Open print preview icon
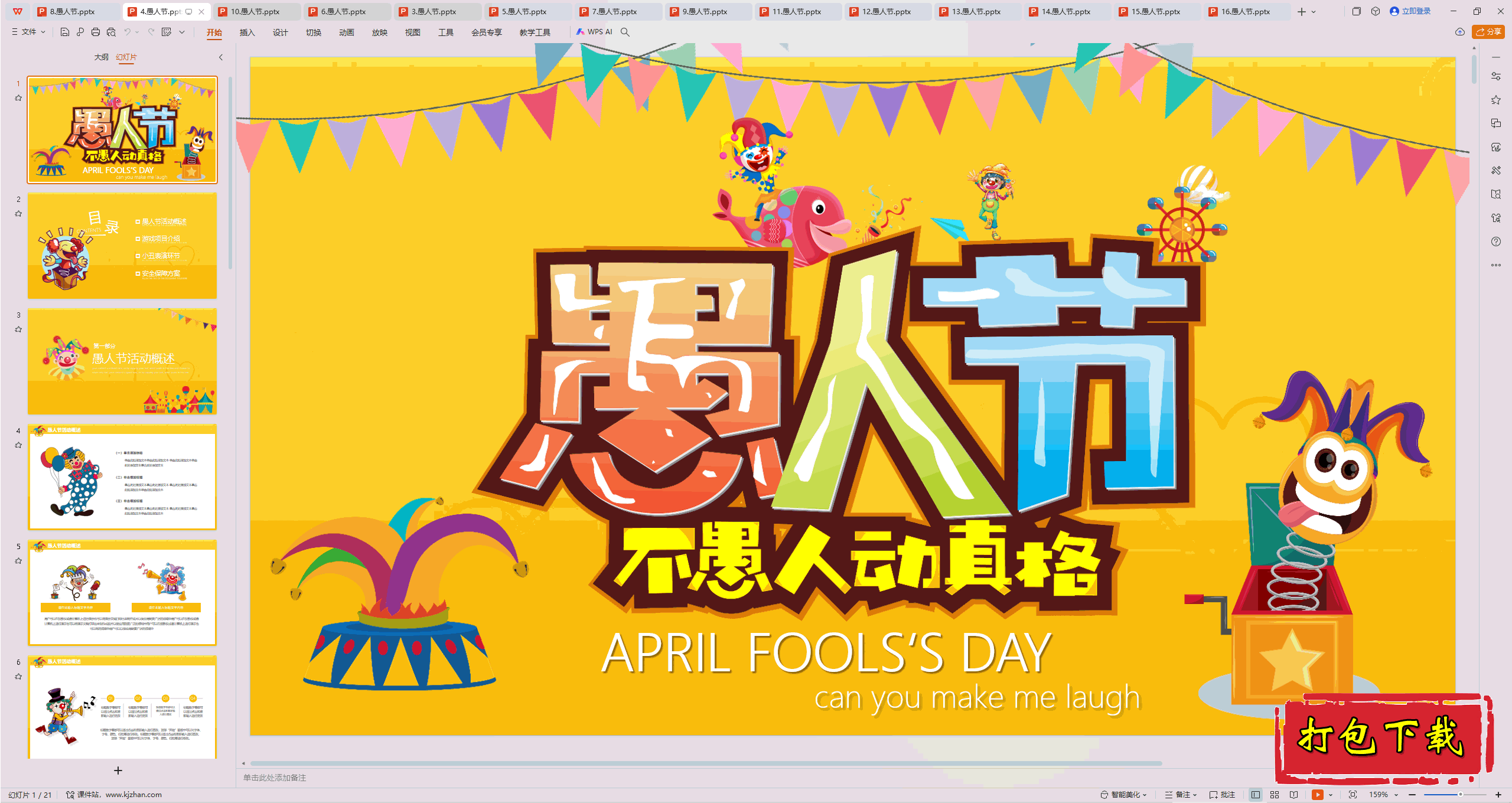Viewport: 1512px width, 803px height. 111,32
